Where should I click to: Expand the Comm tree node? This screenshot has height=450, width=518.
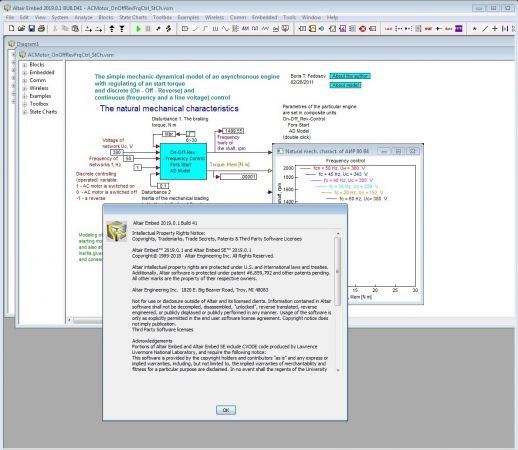tap(25, 80)
